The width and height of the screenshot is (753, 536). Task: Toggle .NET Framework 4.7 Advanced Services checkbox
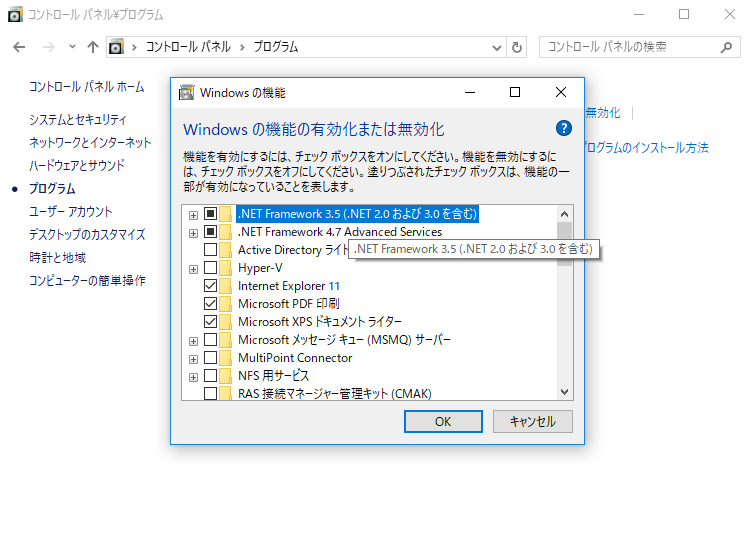(210, 231)
